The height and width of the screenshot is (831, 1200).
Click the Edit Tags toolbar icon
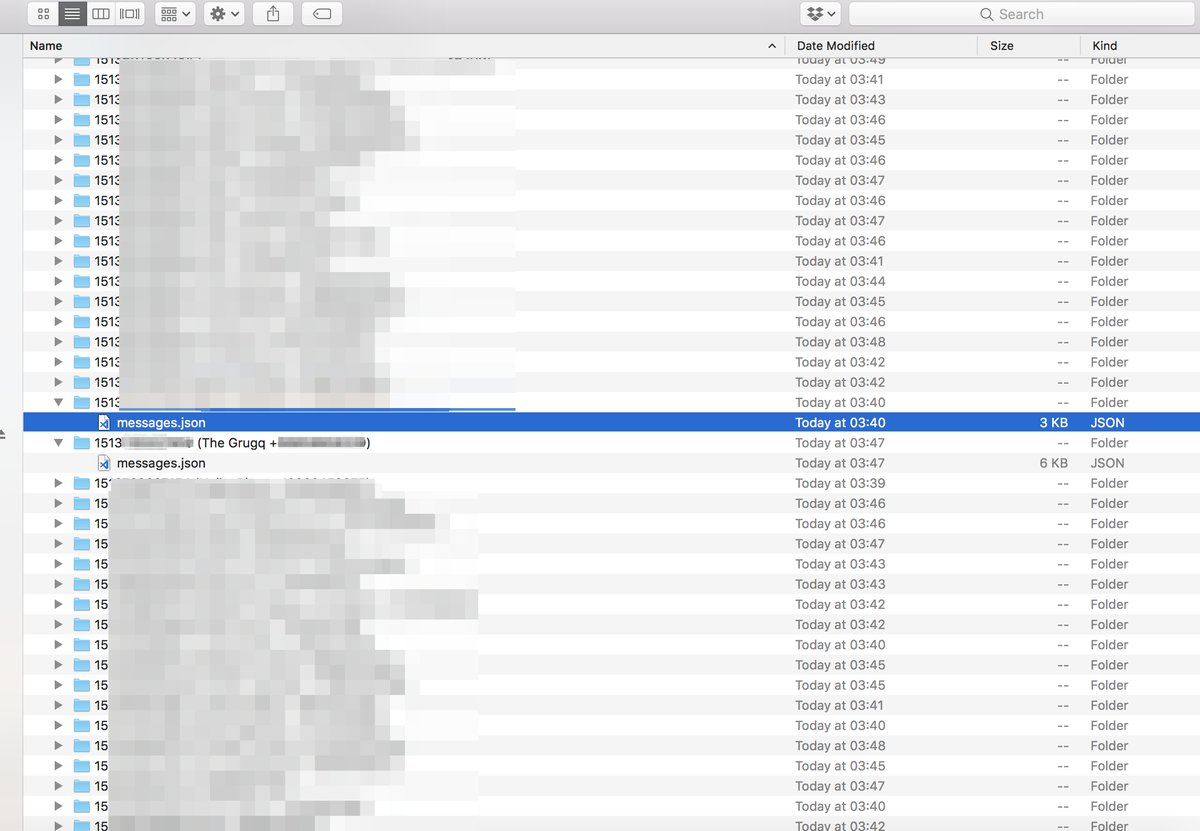[321, 14]
